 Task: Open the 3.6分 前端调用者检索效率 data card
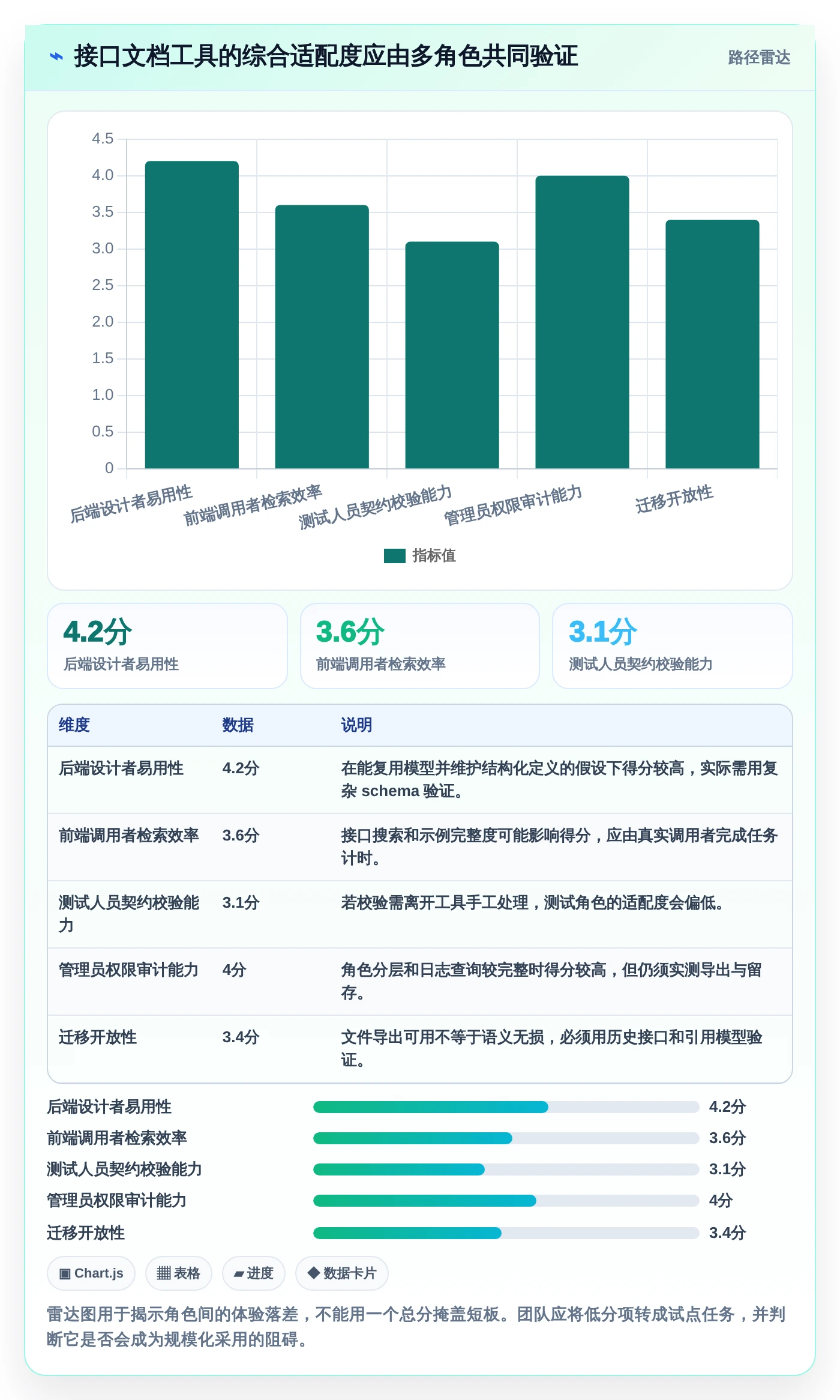coord(420,646)
